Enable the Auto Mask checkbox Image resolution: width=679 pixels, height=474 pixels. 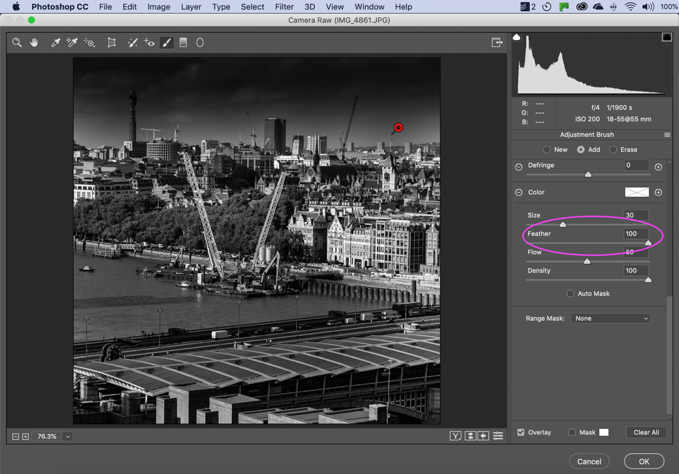click(570, 294)
